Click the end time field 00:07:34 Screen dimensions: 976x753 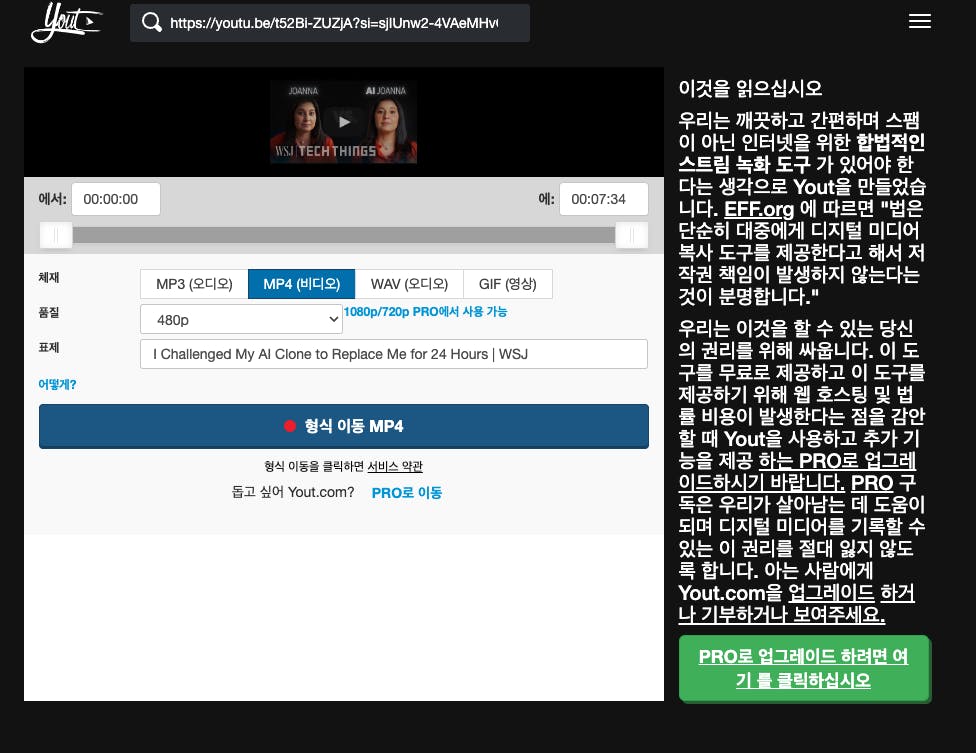click(x=603, y=199)
